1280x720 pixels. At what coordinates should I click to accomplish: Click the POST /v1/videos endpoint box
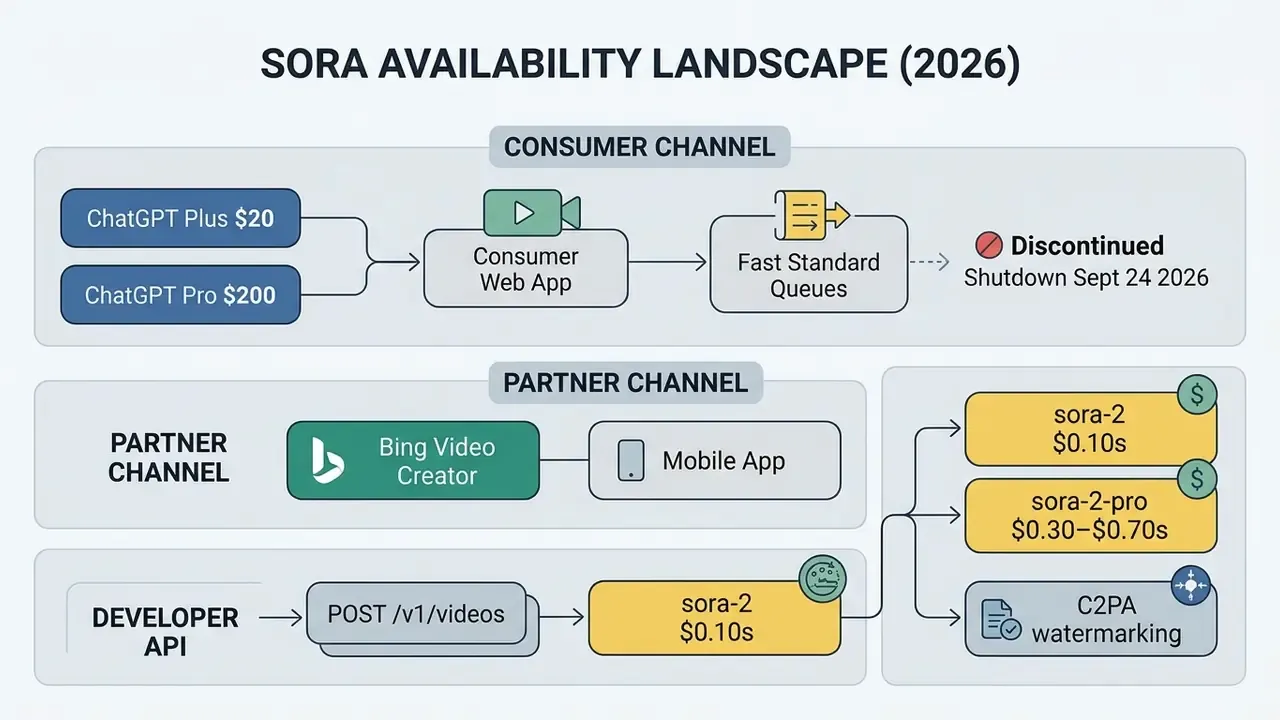[416, 614]
